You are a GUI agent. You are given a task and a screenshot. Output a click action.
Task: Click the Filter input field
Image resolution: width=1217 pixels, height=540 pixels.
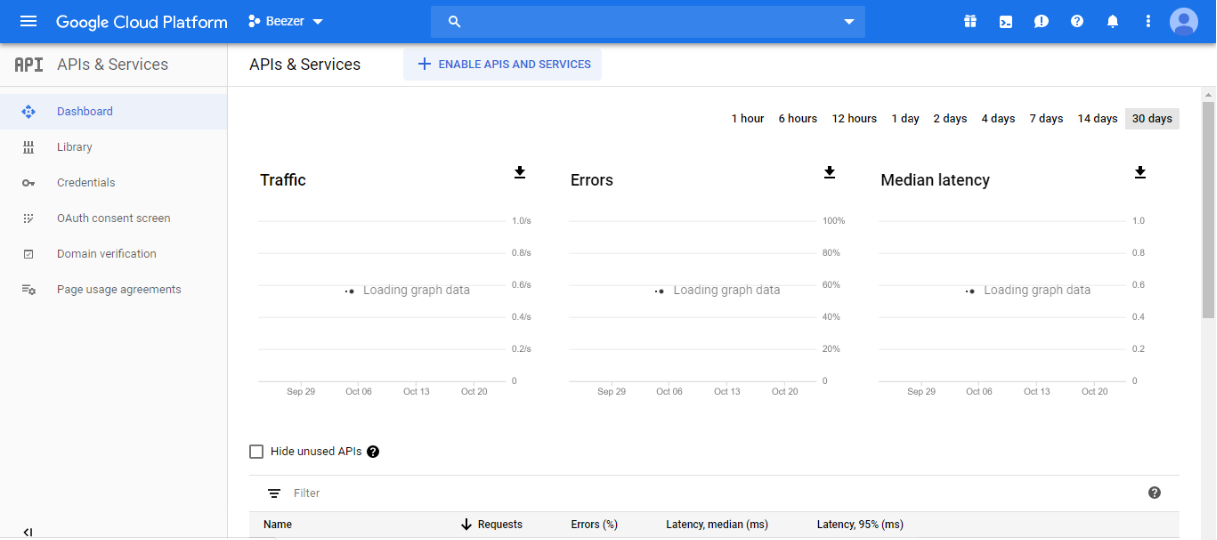(700, 493)
